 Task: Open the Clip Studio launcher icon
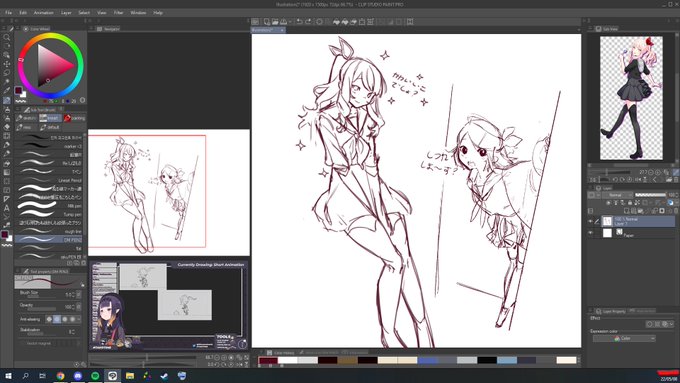tap(255, 21)
